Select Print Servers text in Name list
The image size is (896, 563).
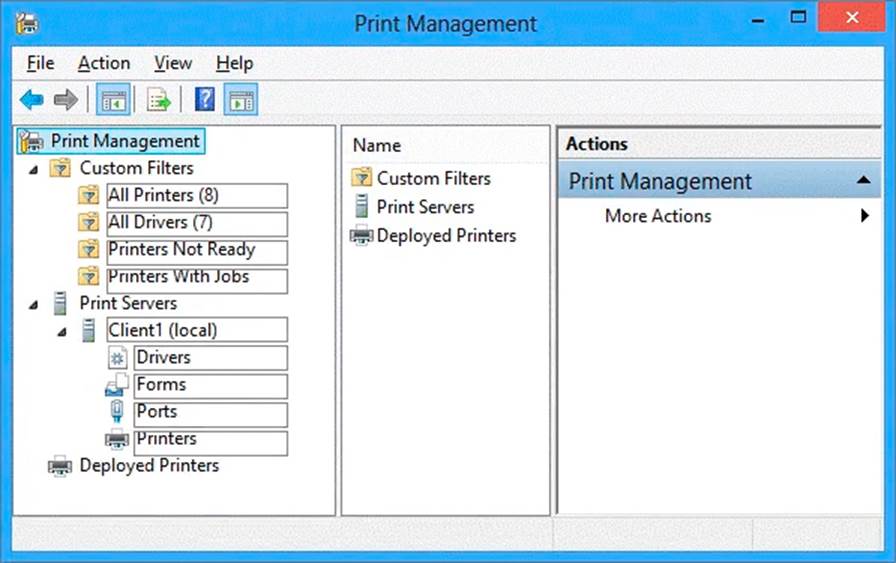coord(426,207)
